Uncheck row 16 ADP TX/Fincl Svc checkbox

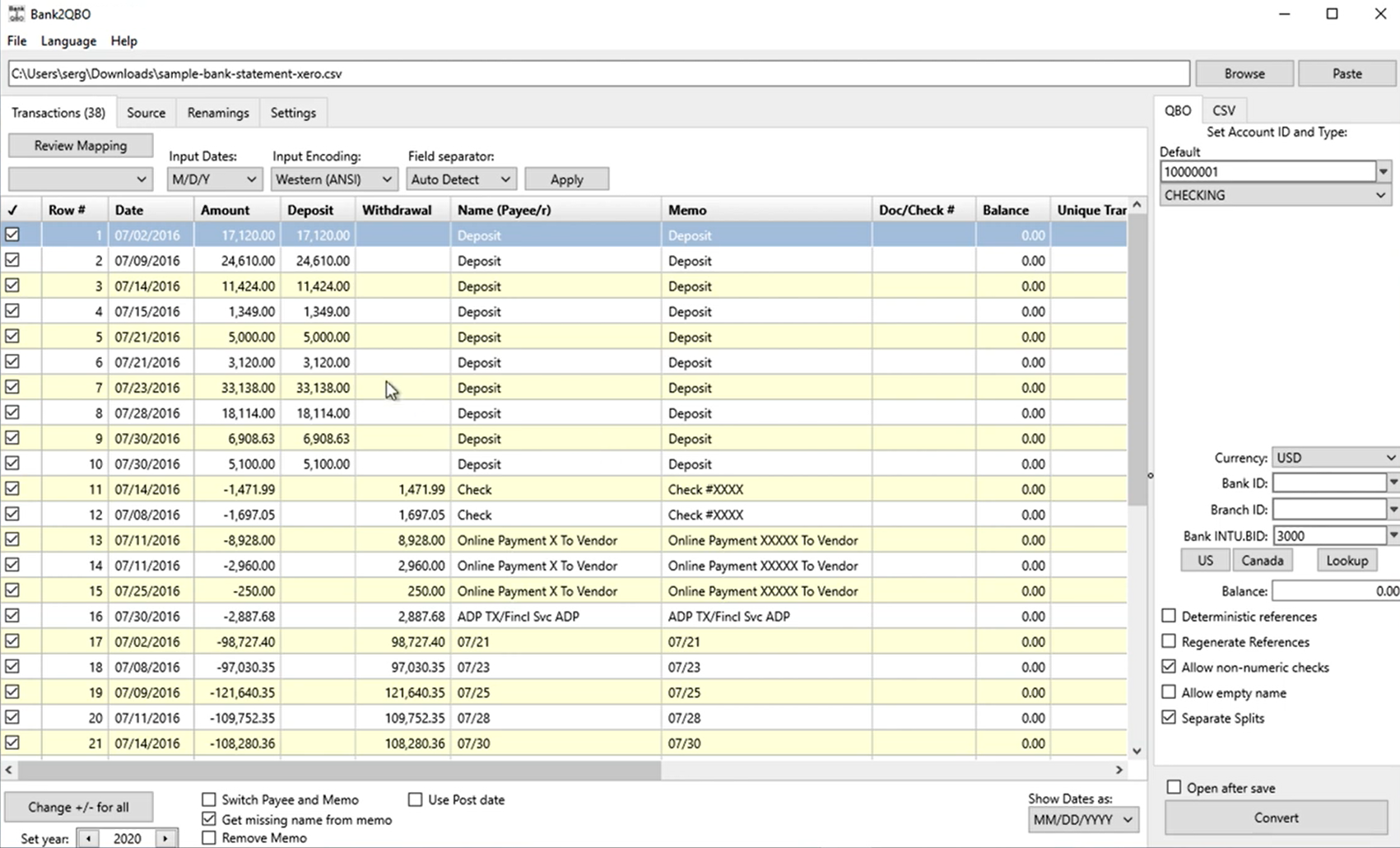pyautogui.click(x=12, y=615)
